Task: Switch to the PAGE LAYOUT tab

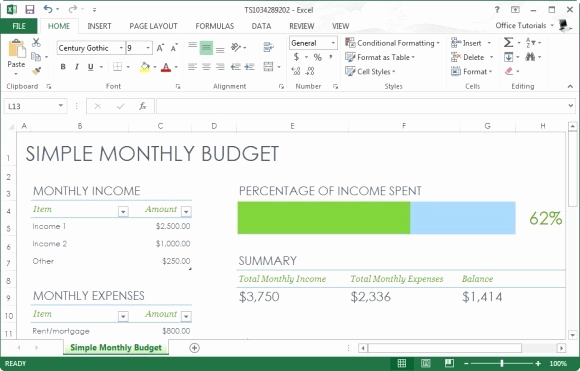Action: click(x=153, y=26)
